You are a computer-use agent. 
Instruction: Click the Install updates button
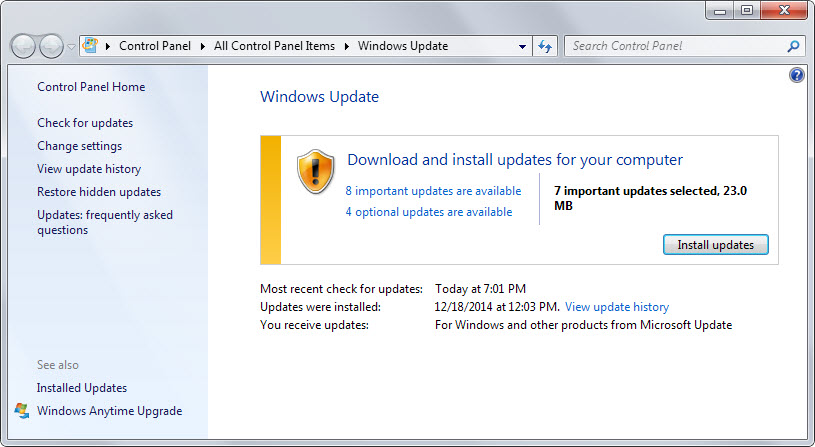click(x=716, y=245)
